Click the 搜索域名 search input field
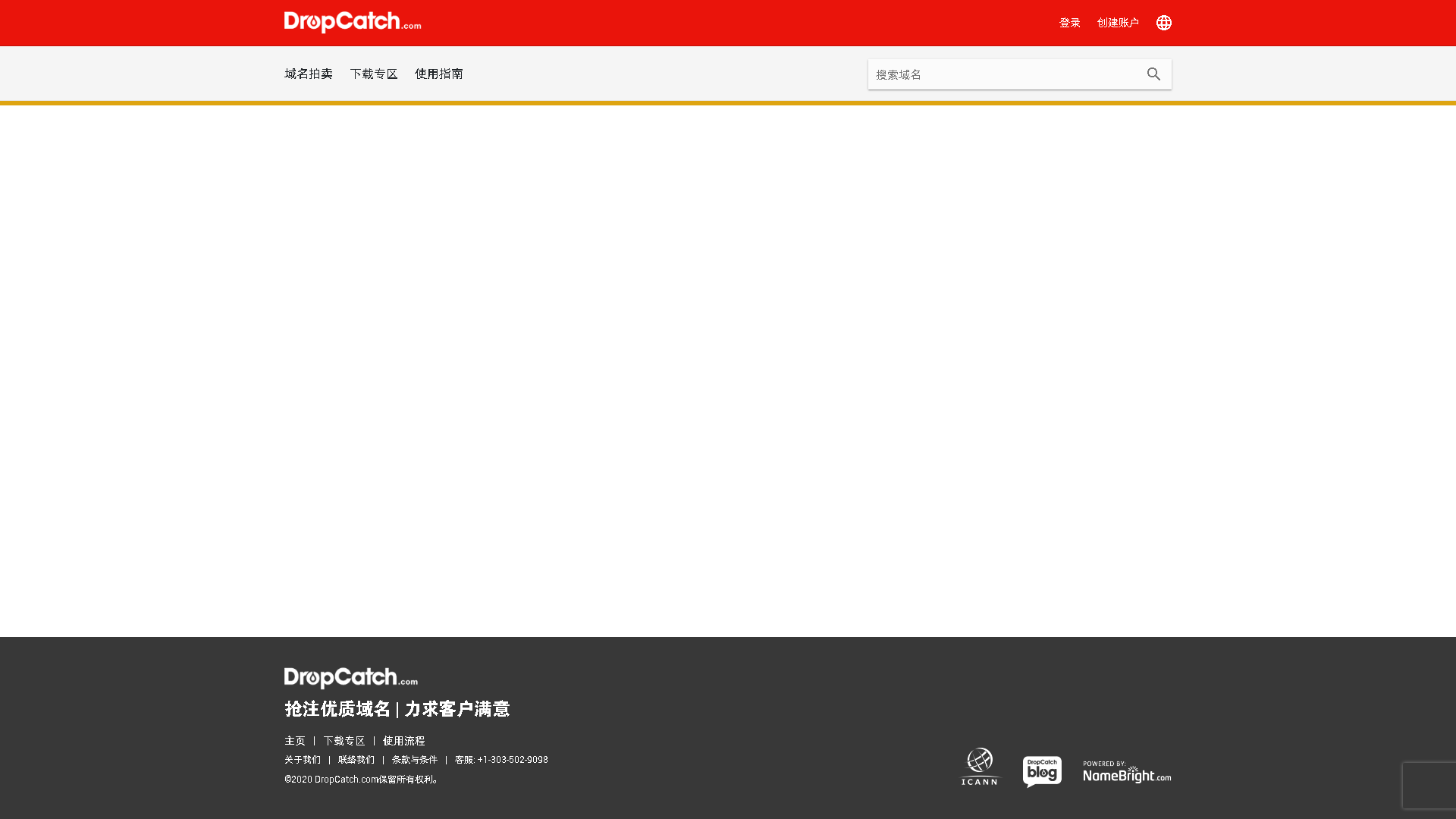 [x=1001, y=74]
